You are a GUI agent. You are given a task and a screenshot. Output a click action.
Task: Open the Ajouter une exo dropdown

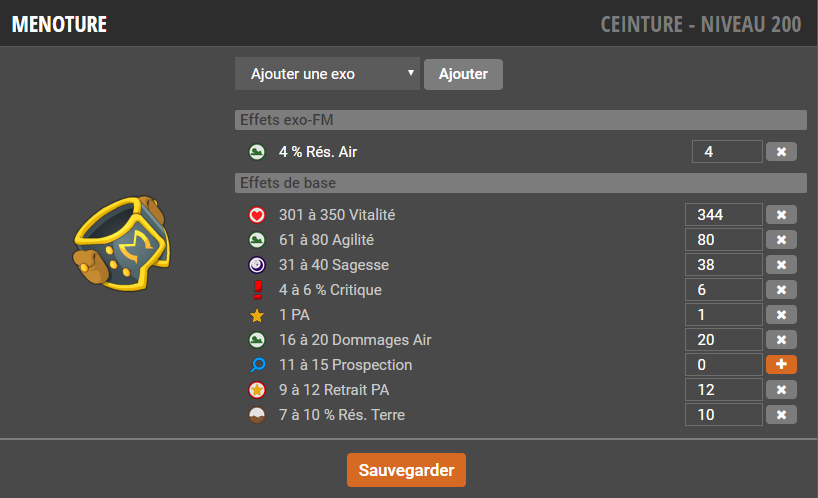pyautogui.click(x=327, y=74)
